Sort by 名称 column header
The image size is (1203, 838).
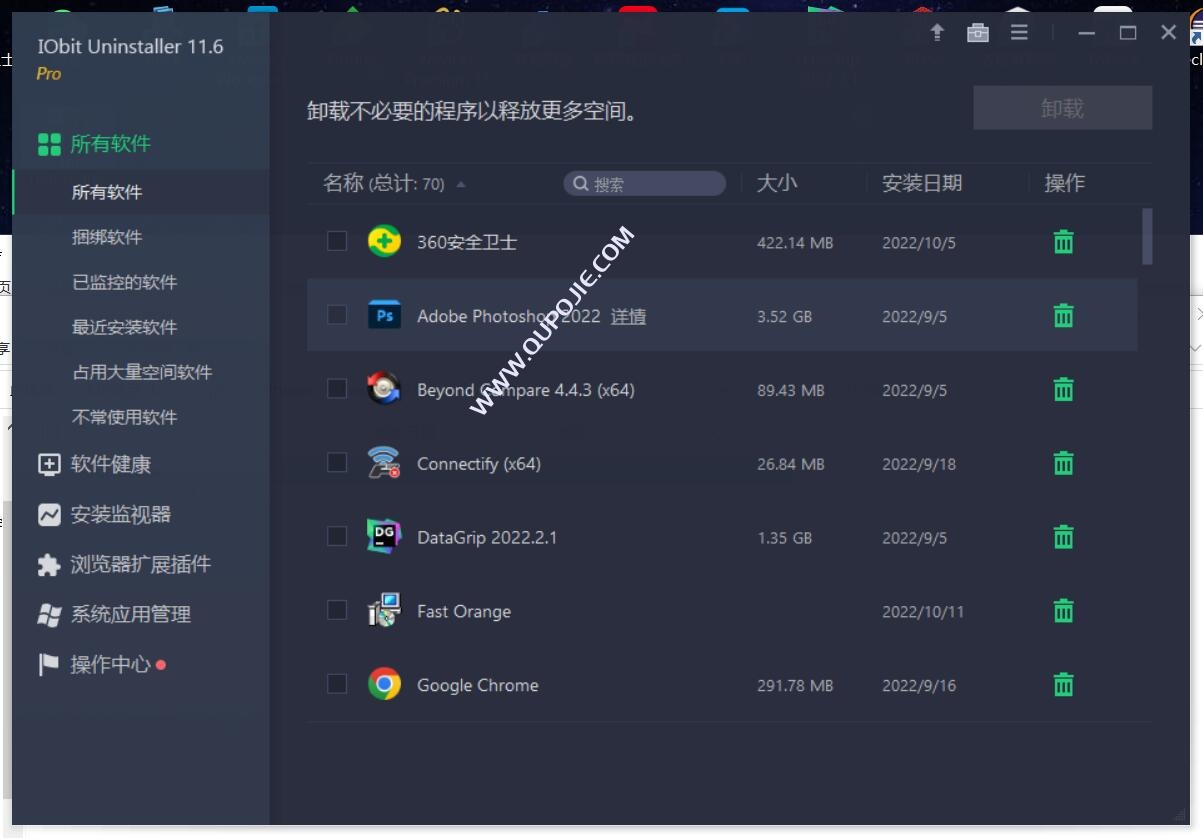[343, 183]
